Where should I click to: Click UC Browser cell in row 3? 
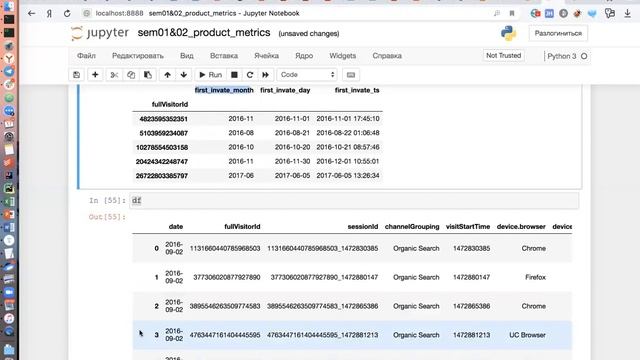tap(527, 335)
